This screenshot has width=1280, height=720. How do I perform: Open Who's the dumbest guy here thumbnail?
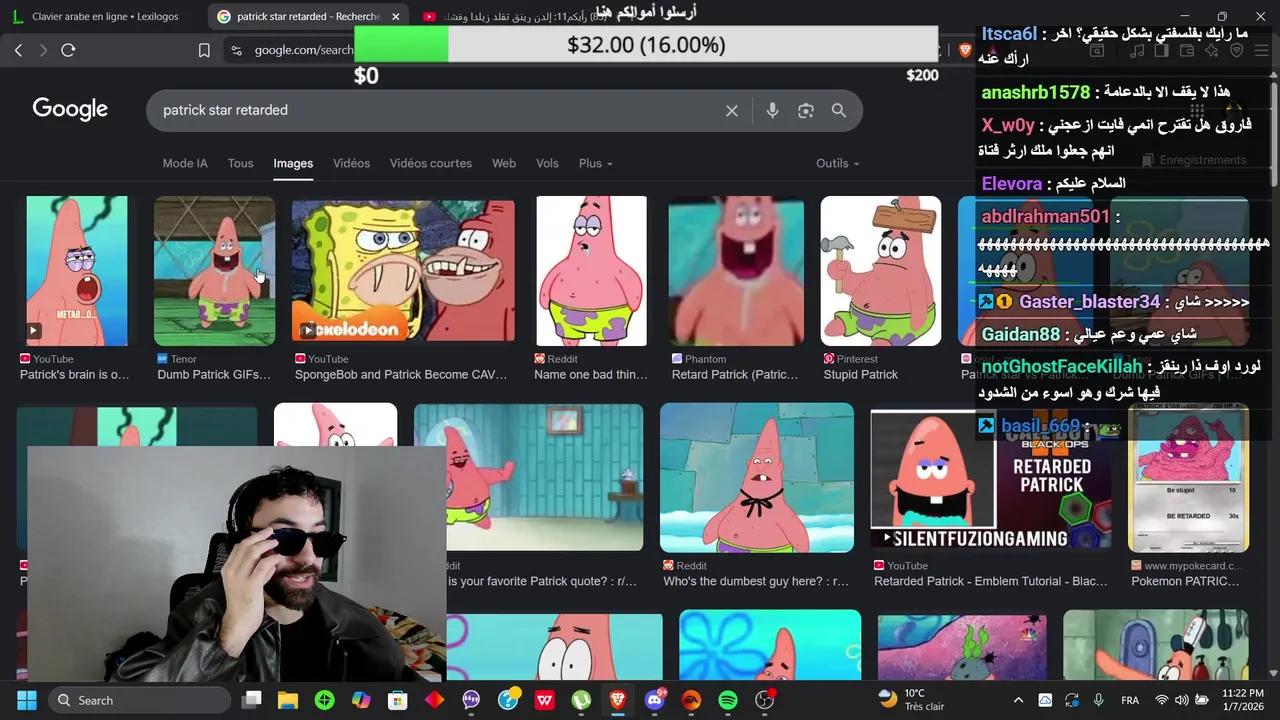757,477
